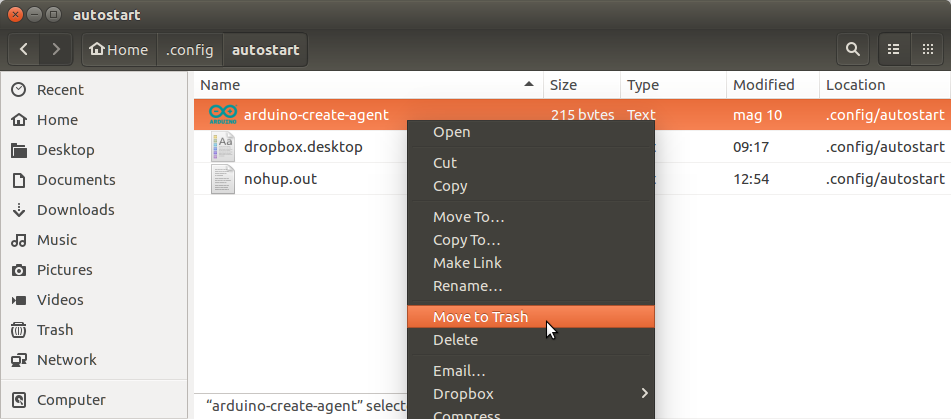This screenshot has height=419, width=951.
Task: Click the Downloads arrow icon in sidebar
Action: tap(19, 210)
